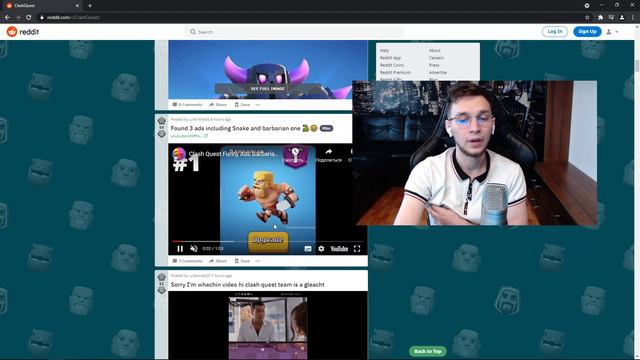Toggle subtitles in the YouTube player
Image resolution: width=640 pixels, height=360 pixels.
pyautogui.click(x=308, y=249)
